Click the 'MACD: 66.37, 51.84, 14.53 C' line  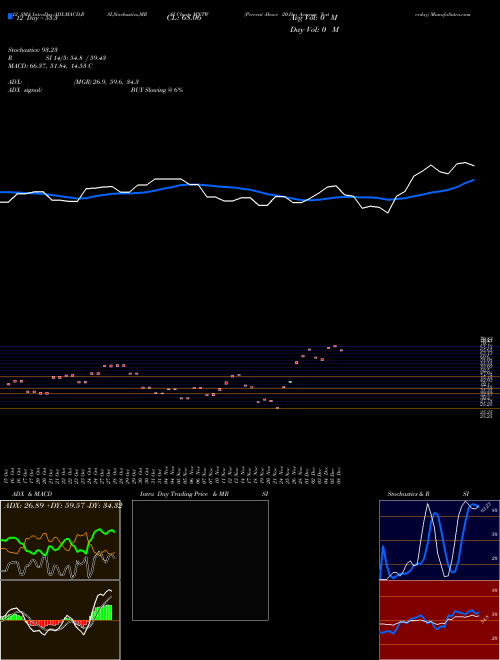click(x=50, y=66)
